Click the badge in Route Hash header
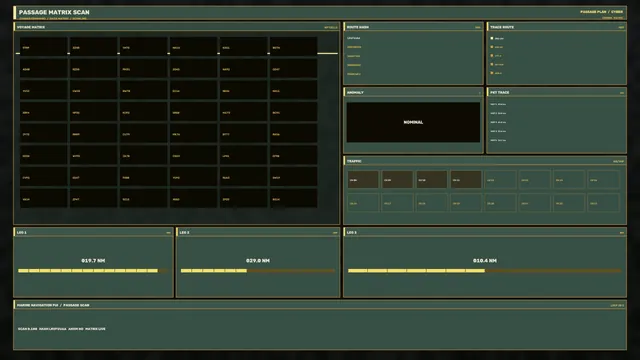The height and width of the screenshot is (360, 640). coord(478,27)
